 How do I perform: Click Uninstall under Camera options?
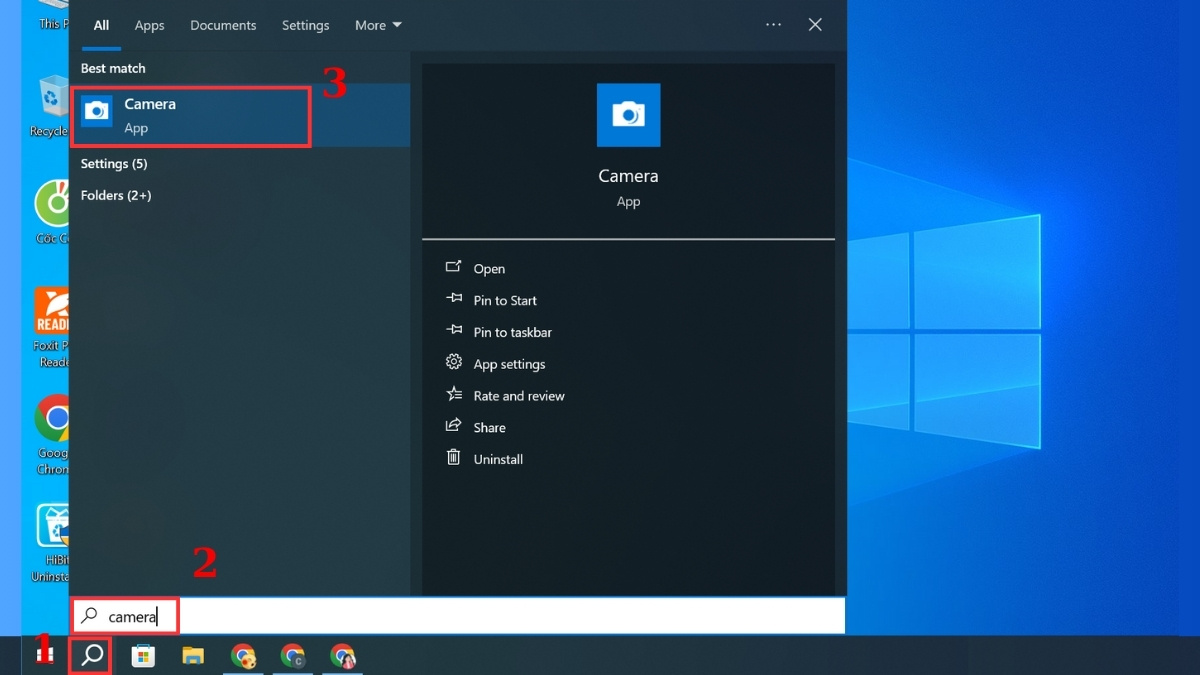pyautogui.click(x=498, y=458)
